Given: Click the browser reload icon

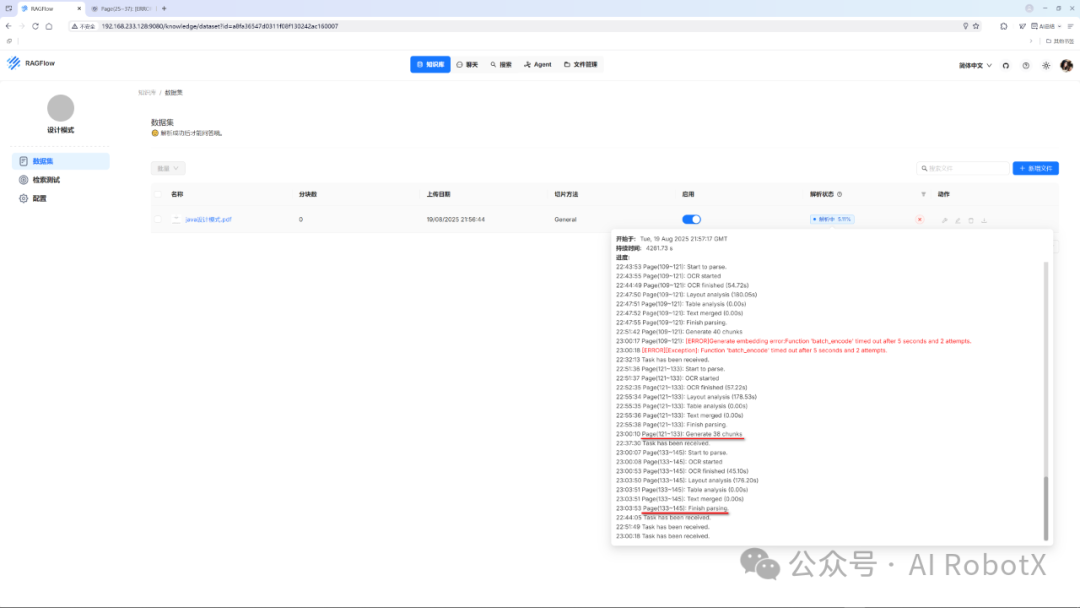Looking at the screenshot, I should coord(35,26).
